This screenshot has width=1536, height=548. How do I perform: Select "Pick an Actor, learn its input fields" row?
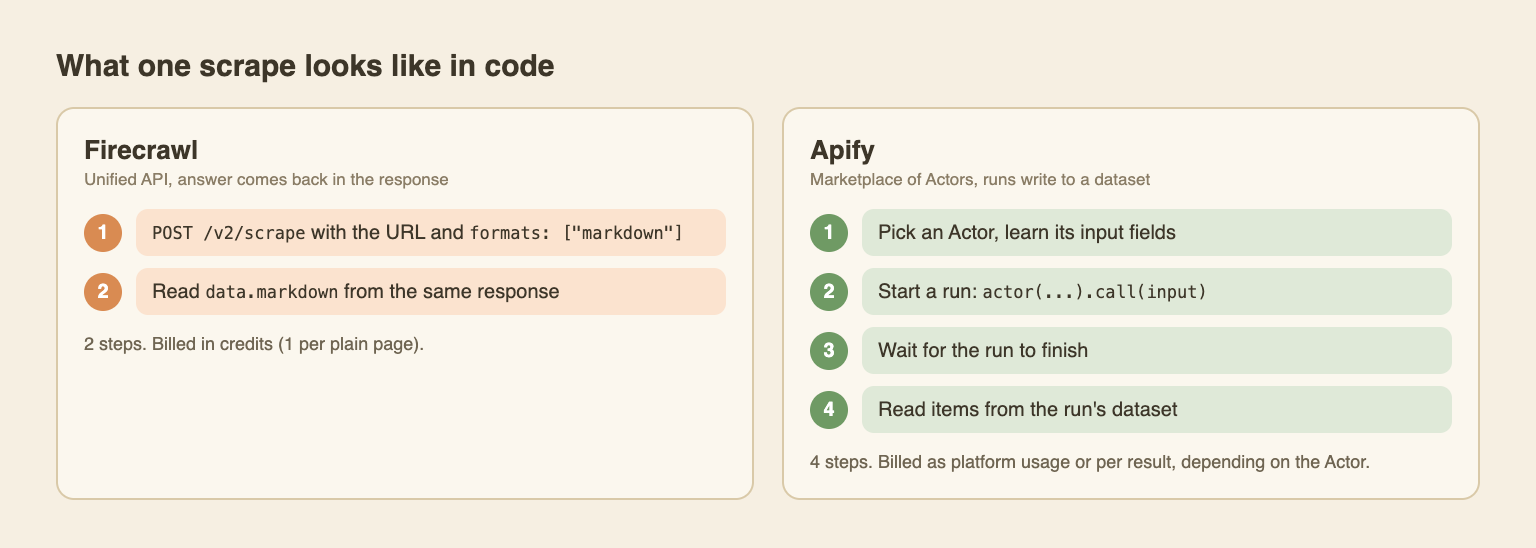point(1157,233)
